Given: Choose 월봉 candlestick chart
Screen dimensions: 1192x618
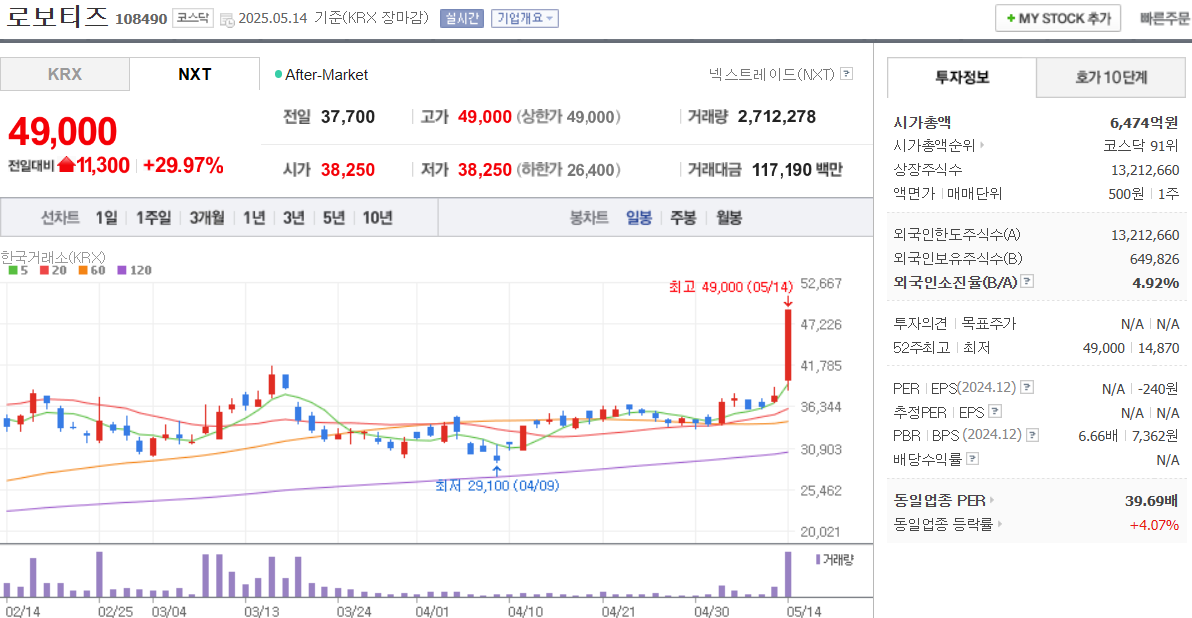Looking at the screenshot, I should 728,218.
